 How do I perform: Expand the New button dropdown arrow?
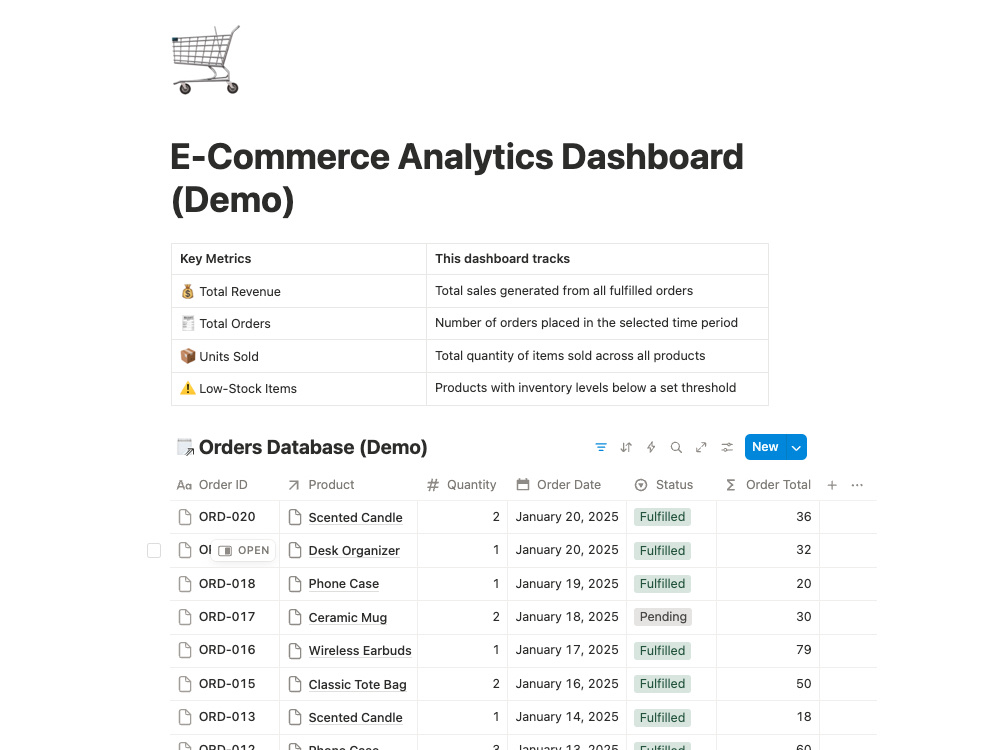(797, 447)
